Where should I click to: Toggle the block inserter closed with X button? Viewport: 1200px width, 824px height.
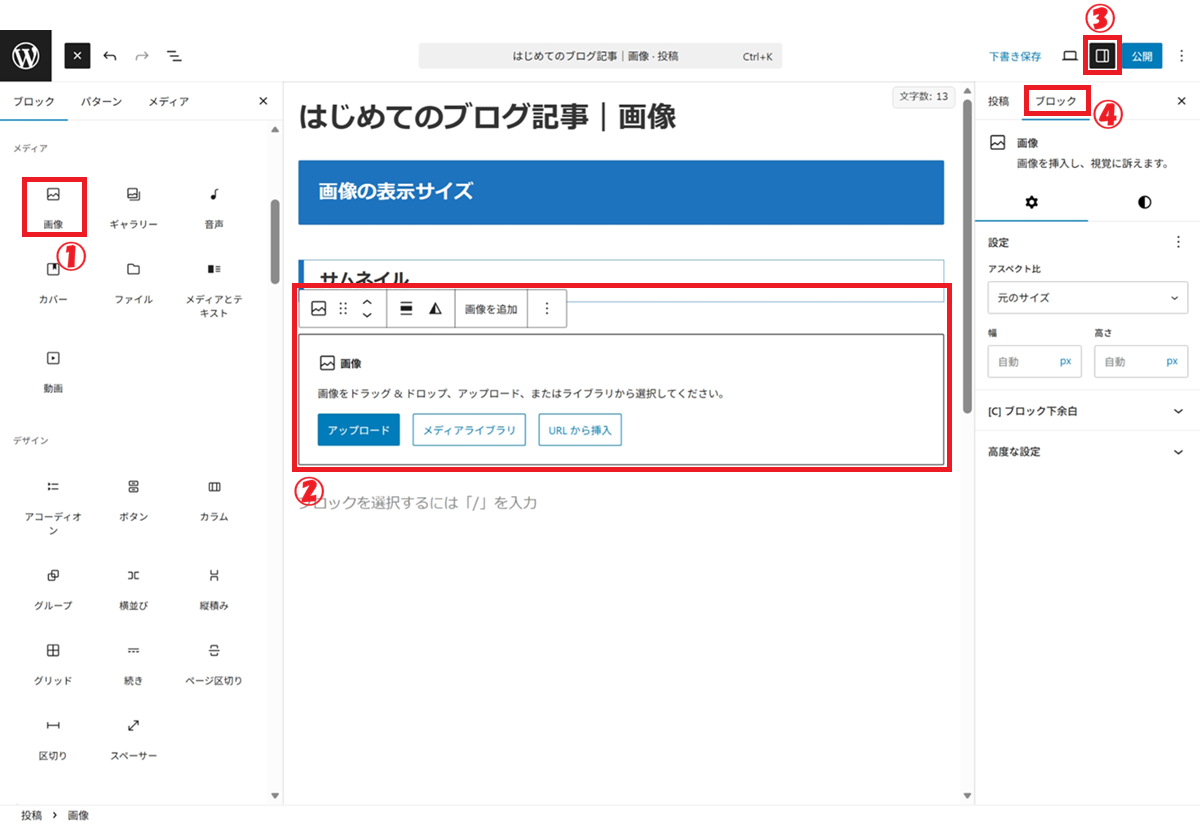[x=78, y=56]
